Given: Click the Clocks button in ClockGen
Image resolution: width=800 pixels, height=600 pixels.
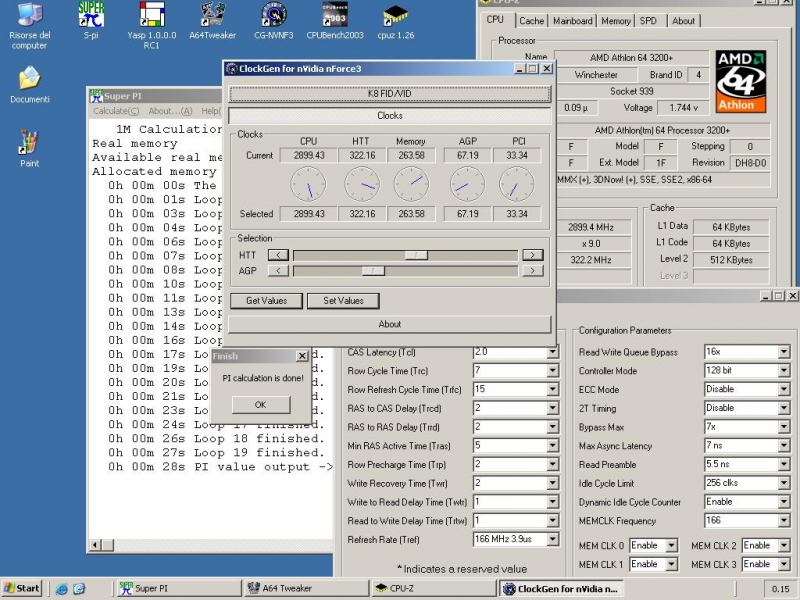Looking at the screenshot, I should coord(390,116).
